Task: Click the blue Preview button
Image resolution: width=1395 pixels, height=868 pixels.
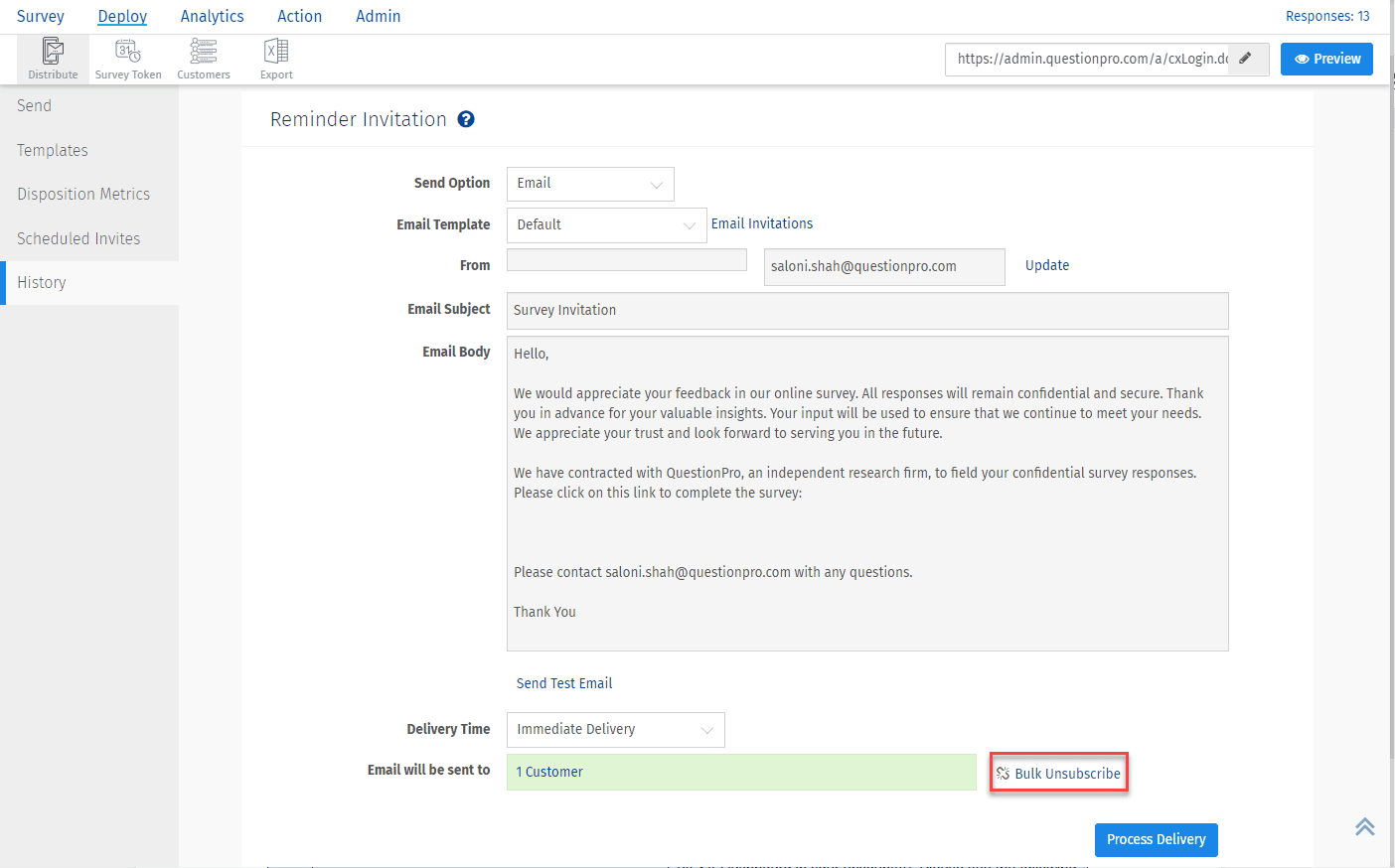Action: (x=1326, y=59)
